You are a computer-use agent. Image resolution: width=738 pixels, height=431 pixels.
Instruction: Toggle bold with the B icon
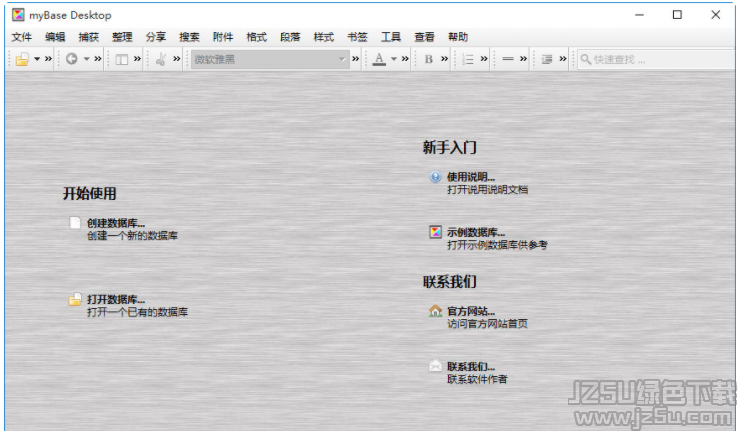[428, 59]
